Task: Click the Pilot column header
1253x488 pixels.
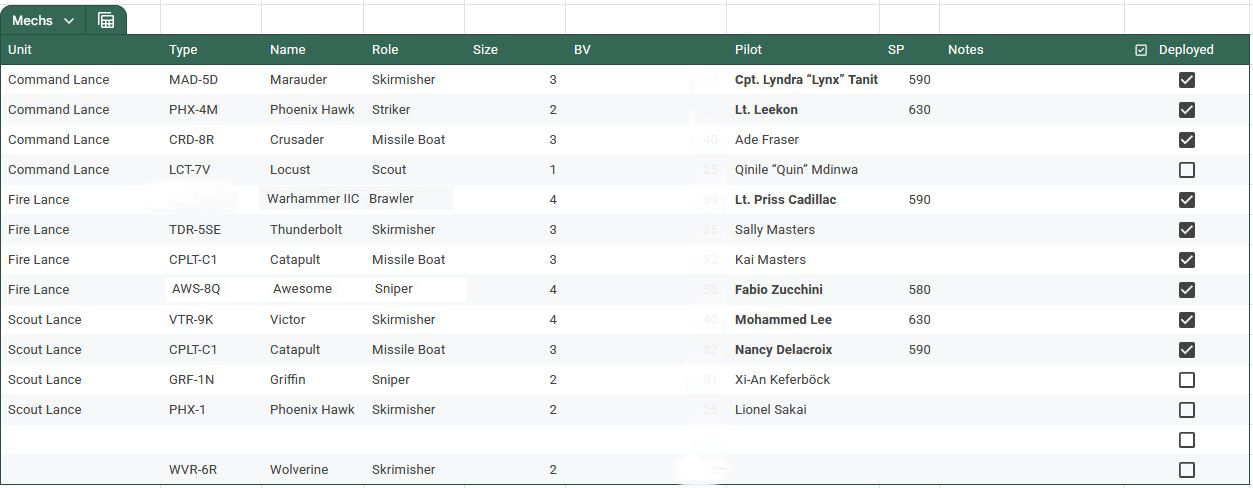Action: pyautogui.click(x=748, y=50)
